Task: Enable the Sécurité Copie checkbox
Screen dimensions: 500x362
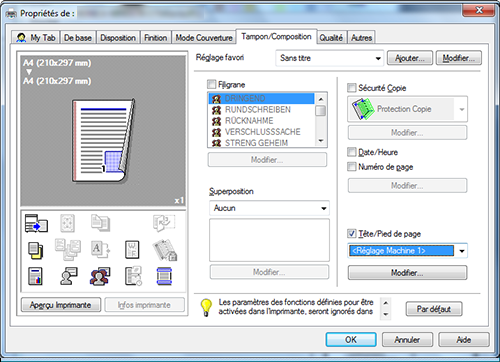Action: tap(351, 88)
